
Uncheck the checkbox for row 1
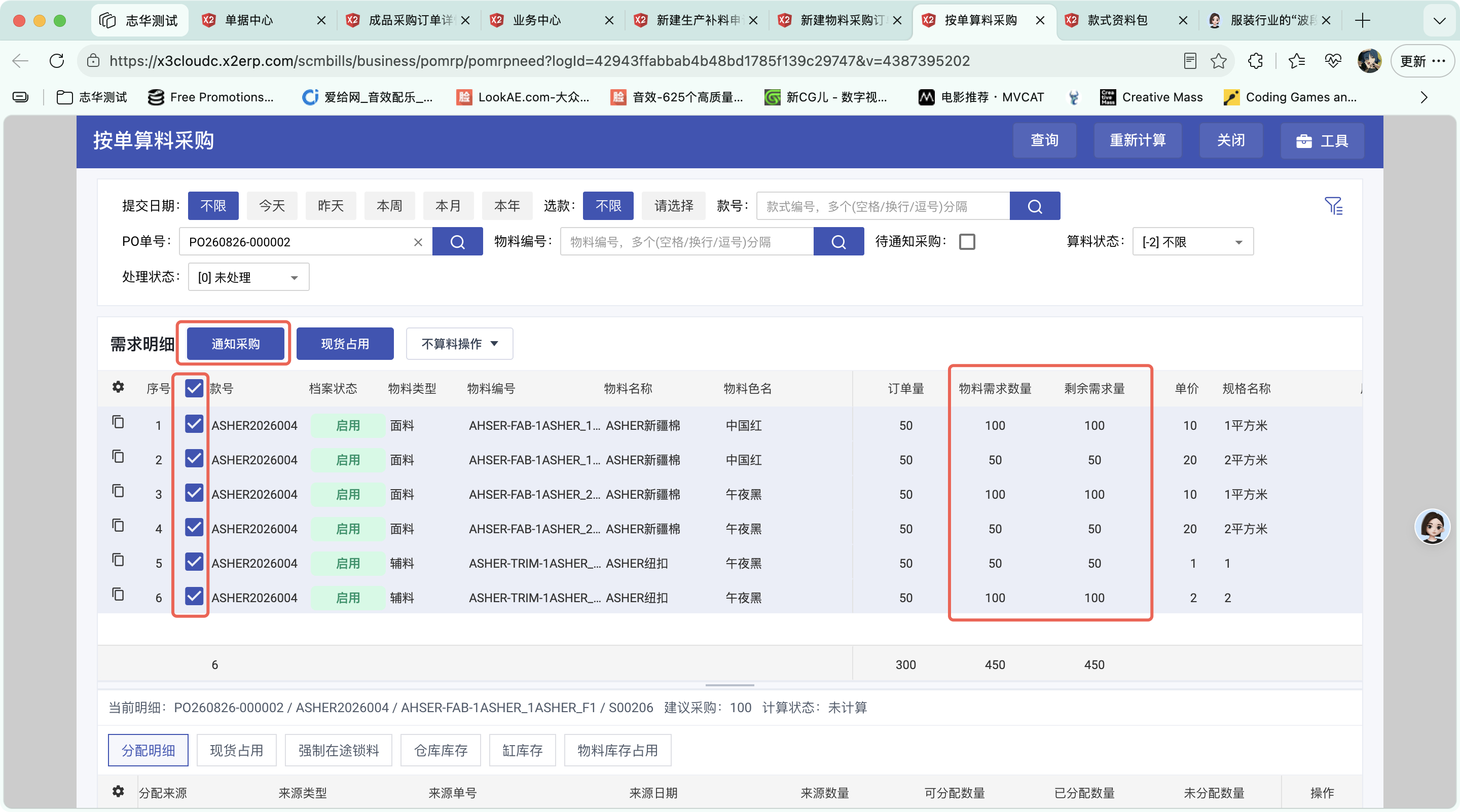click(194, 424)
